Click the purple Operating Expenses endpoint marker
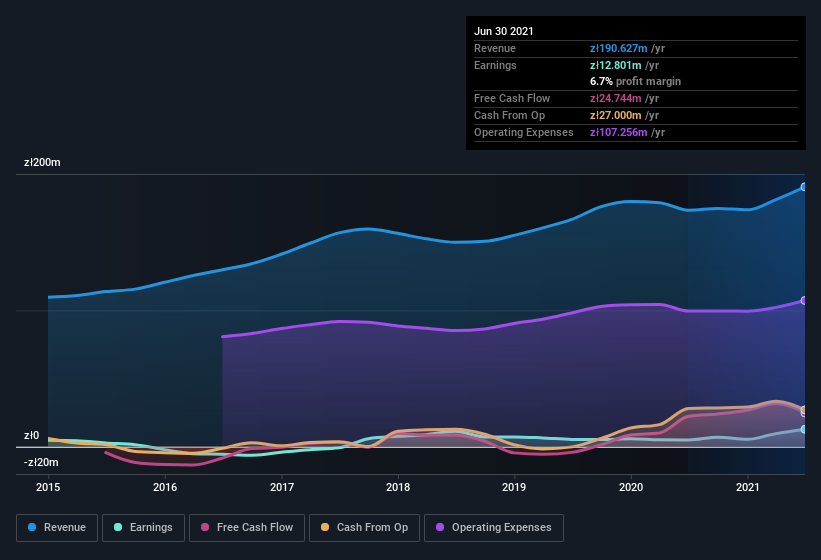Image resolution: width=821 pixels, height=560 pixels. point(804,300)
